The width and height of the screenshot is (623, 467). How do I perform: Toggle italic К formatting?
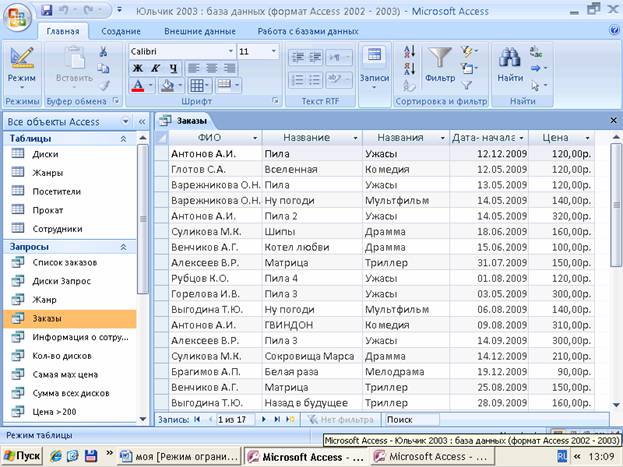(x=155, y=68)
